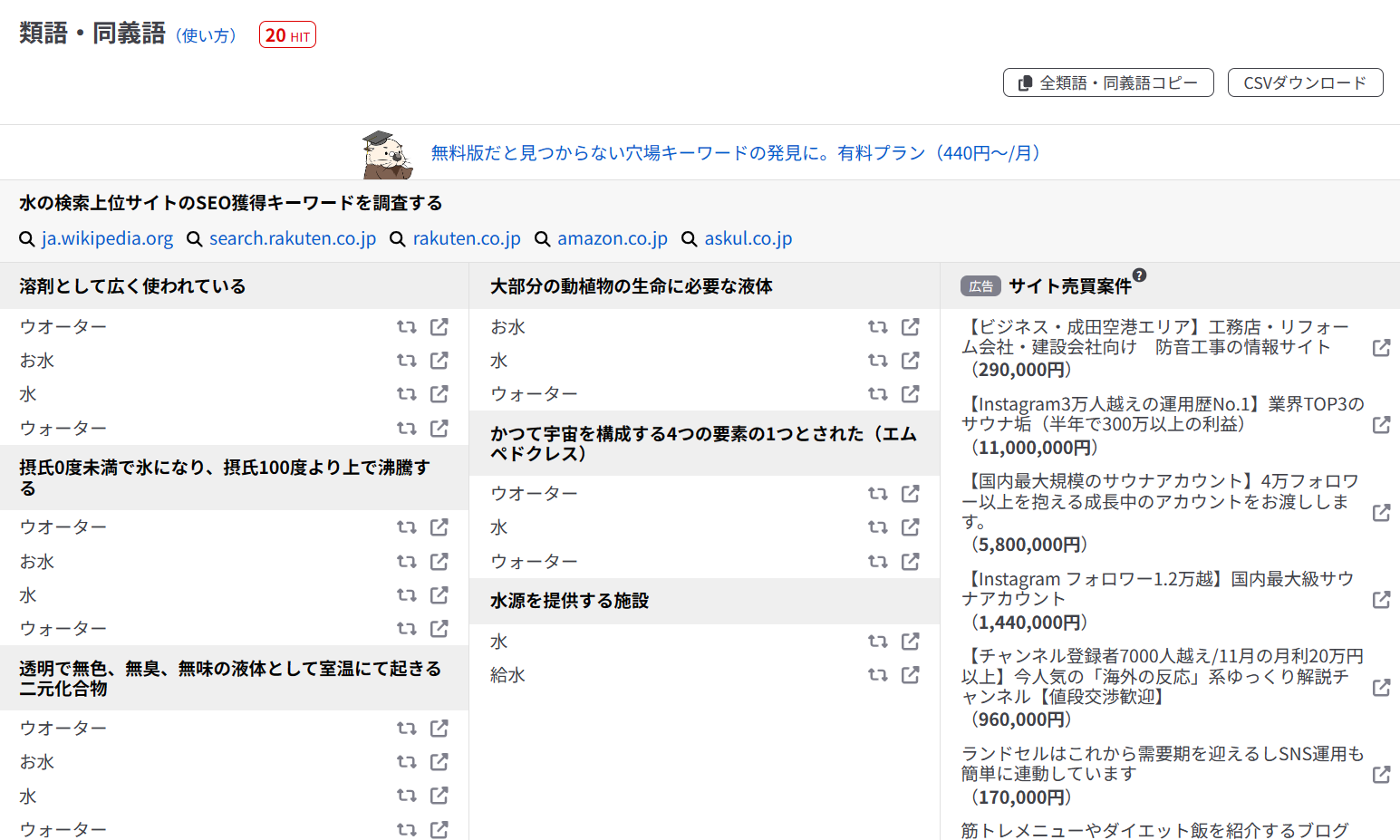Click re-search icon for first ウオーター under 溶剤として広く使われている
Screen dimensions: 1400x840
[x=406, y=327]
